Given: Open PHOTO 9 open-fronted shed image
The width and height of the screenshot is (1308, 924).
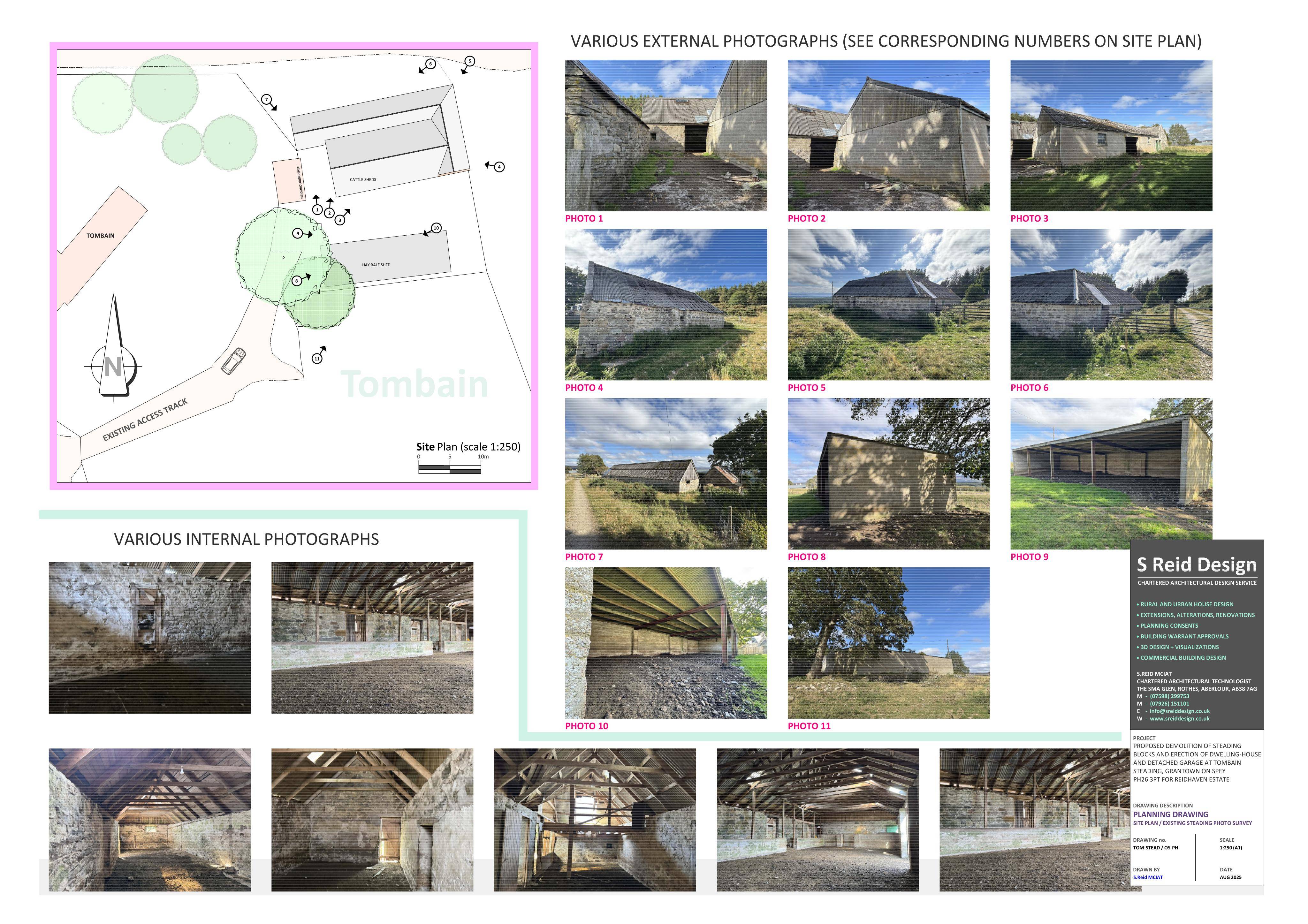Looking at the screenshot, I should 1112,474.
